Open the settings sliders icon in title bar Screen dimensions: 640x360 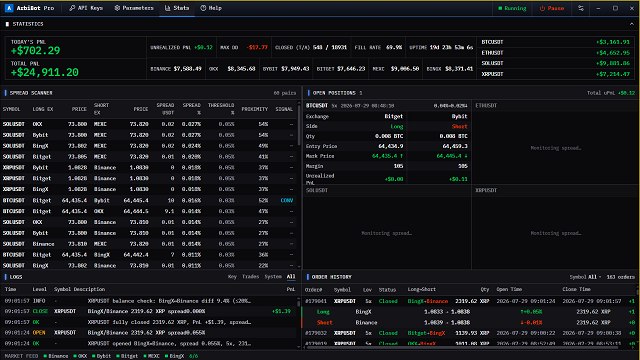pyautogui.click(x=581, y=8)
